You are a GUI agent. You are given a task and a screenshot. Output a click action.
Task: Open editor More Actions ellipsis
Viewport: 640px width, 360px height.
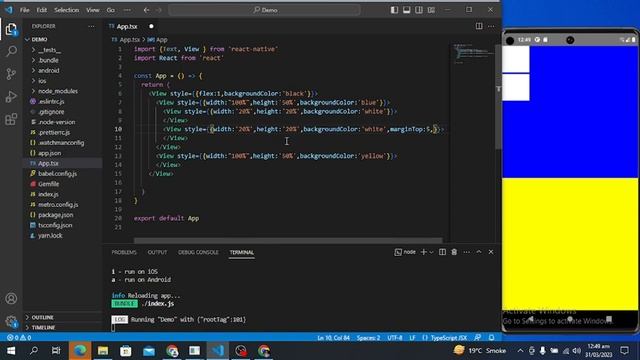point(491,26)
